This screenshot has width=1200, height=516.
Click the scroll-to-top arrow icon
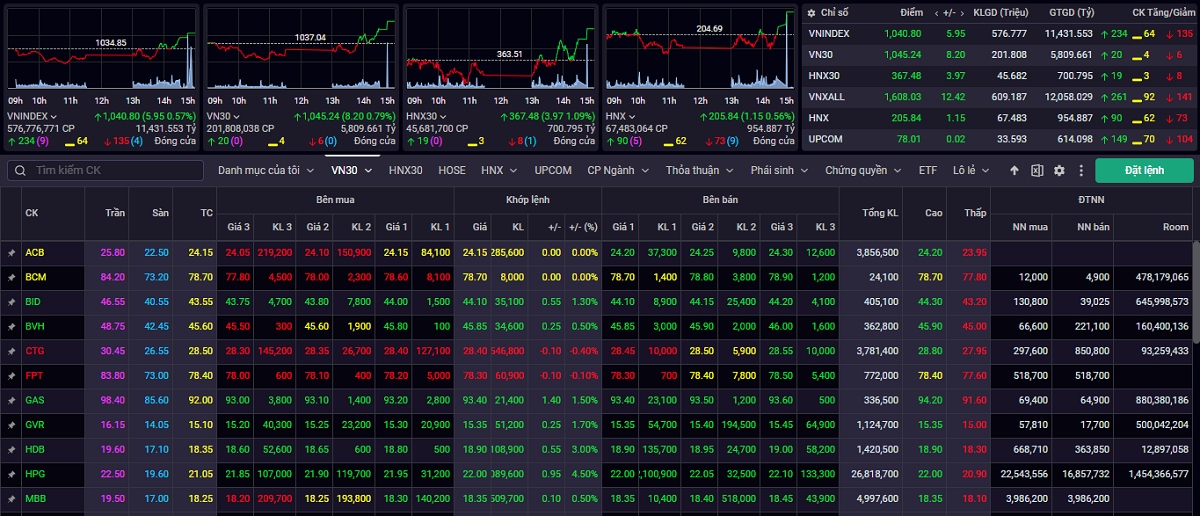click(x=1014, y=171)
